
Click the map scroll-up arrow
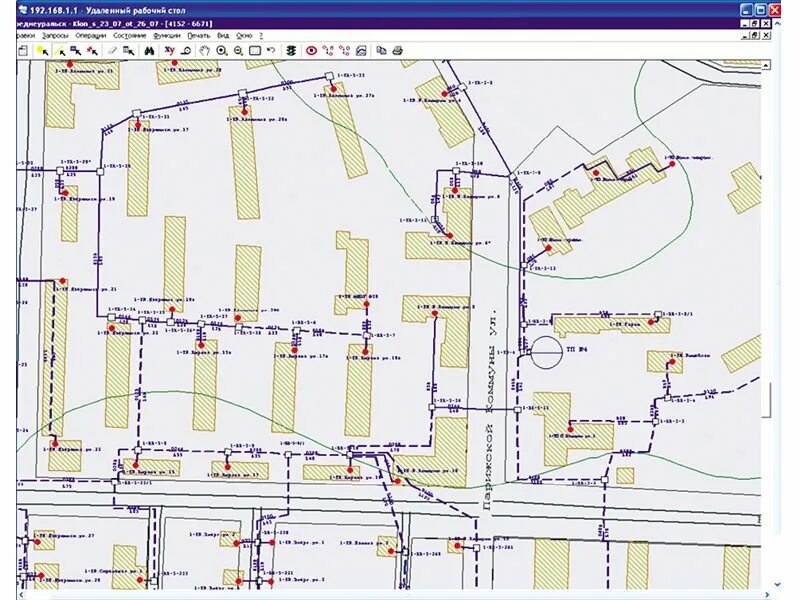click(765, 66)
